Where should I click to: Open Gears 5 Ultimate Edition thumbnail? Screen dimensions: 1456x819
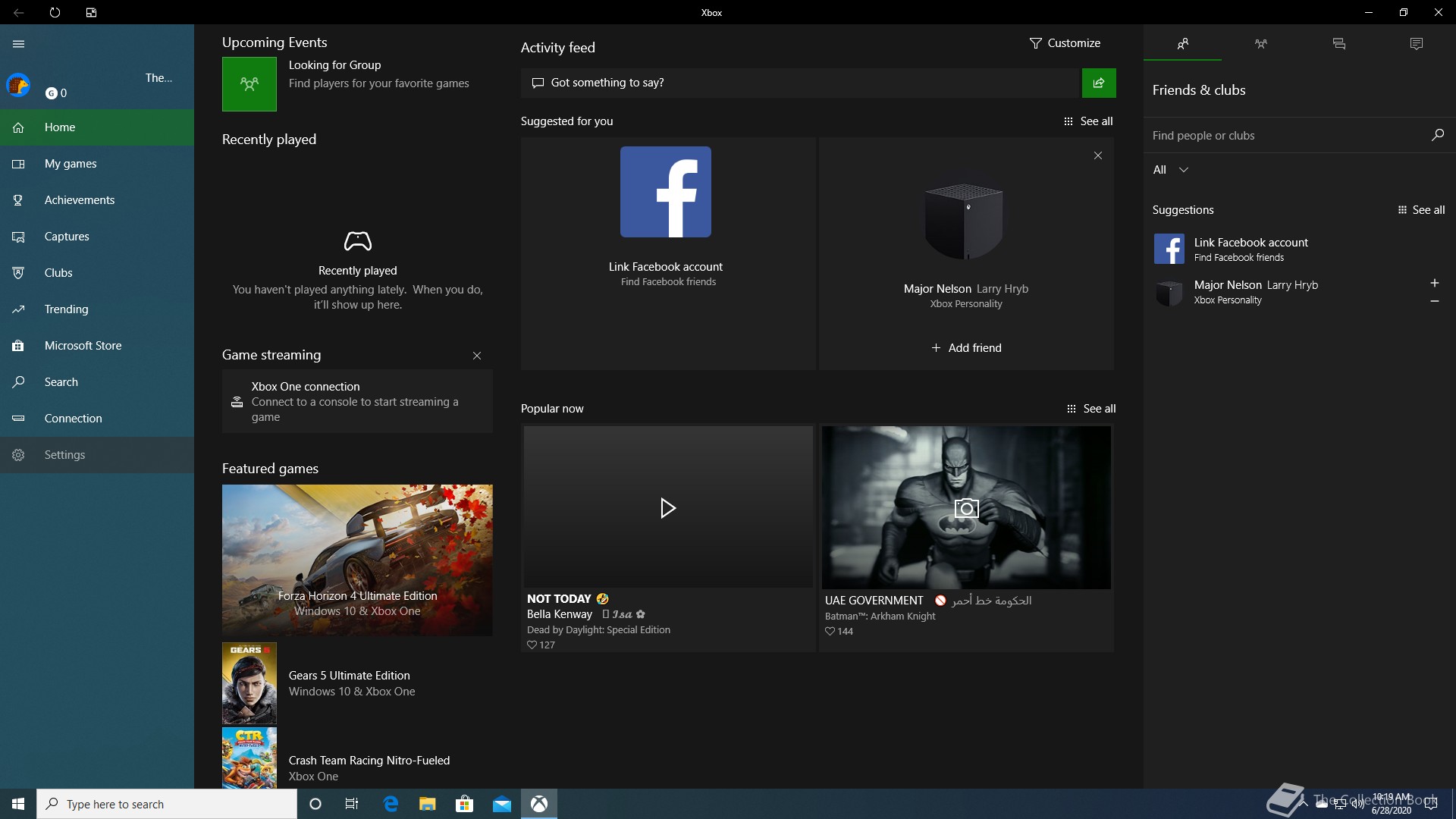pos(249,683)
